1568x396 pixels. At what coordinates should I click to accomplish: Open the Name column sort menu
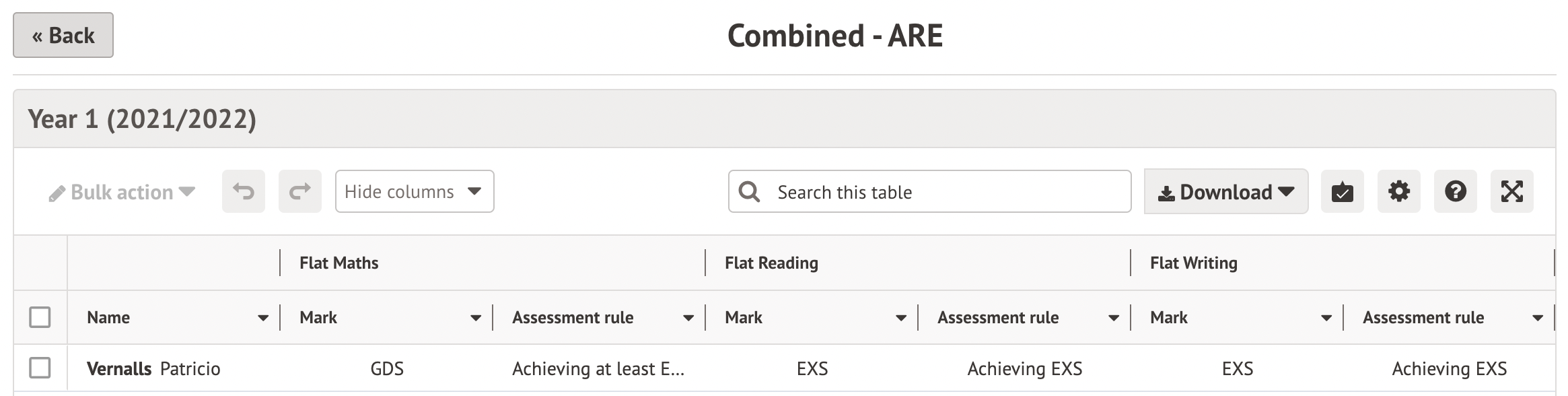pyautogui.click(x=263, y=318)
